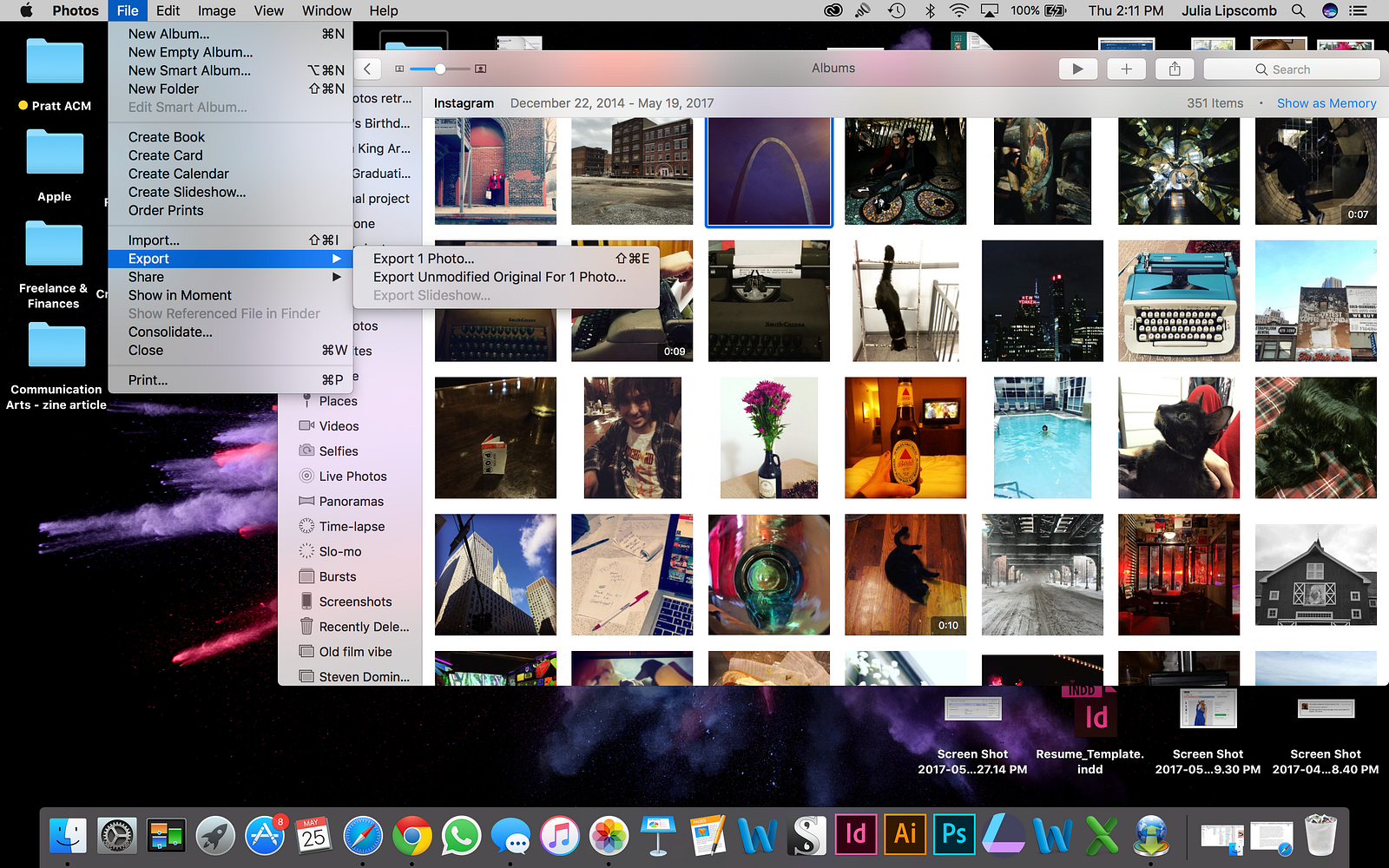The width and height of the screenshot is (1389, 868).
Task: Click the plus add button in toolbar
Action: coord(1126,69)
